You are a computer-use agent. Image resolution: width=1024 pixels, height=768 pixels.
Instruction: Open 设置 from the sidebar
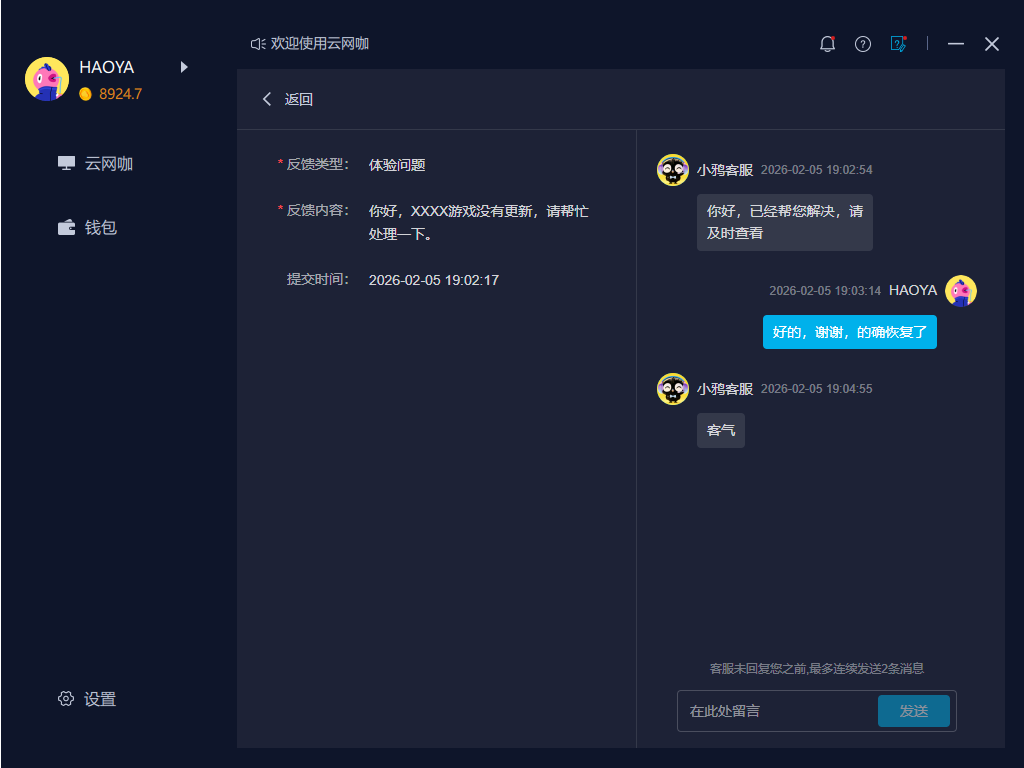pyautogui.click(x=99, y=699)
